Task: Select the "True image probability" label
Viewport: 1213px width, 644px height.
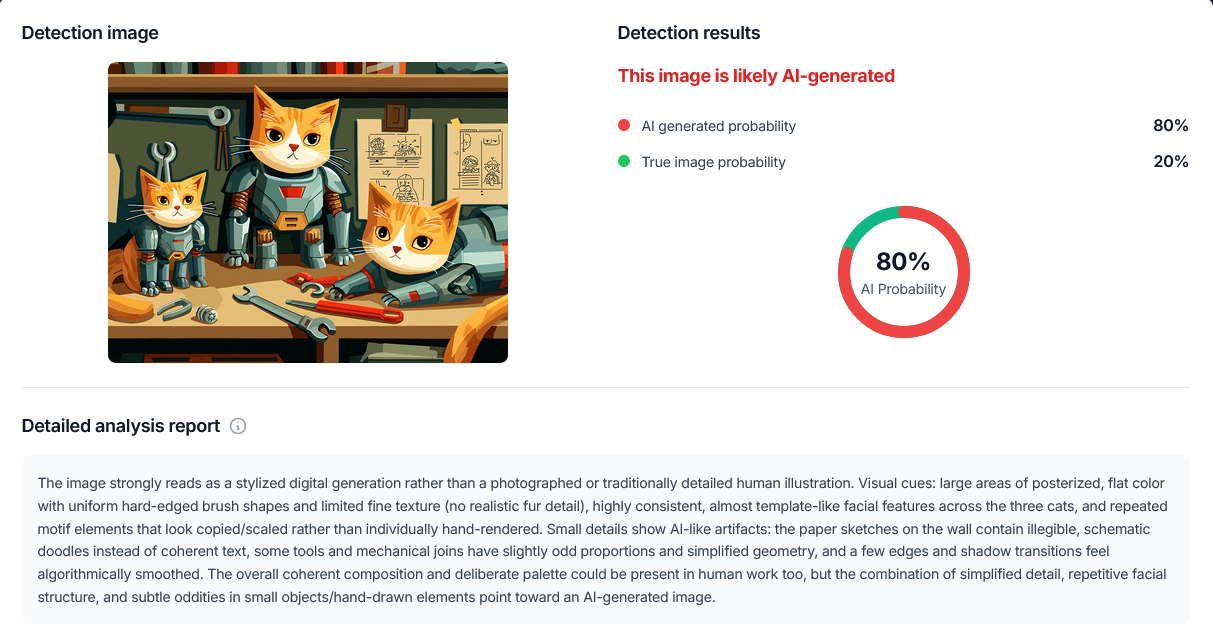Action: [713, 162]
